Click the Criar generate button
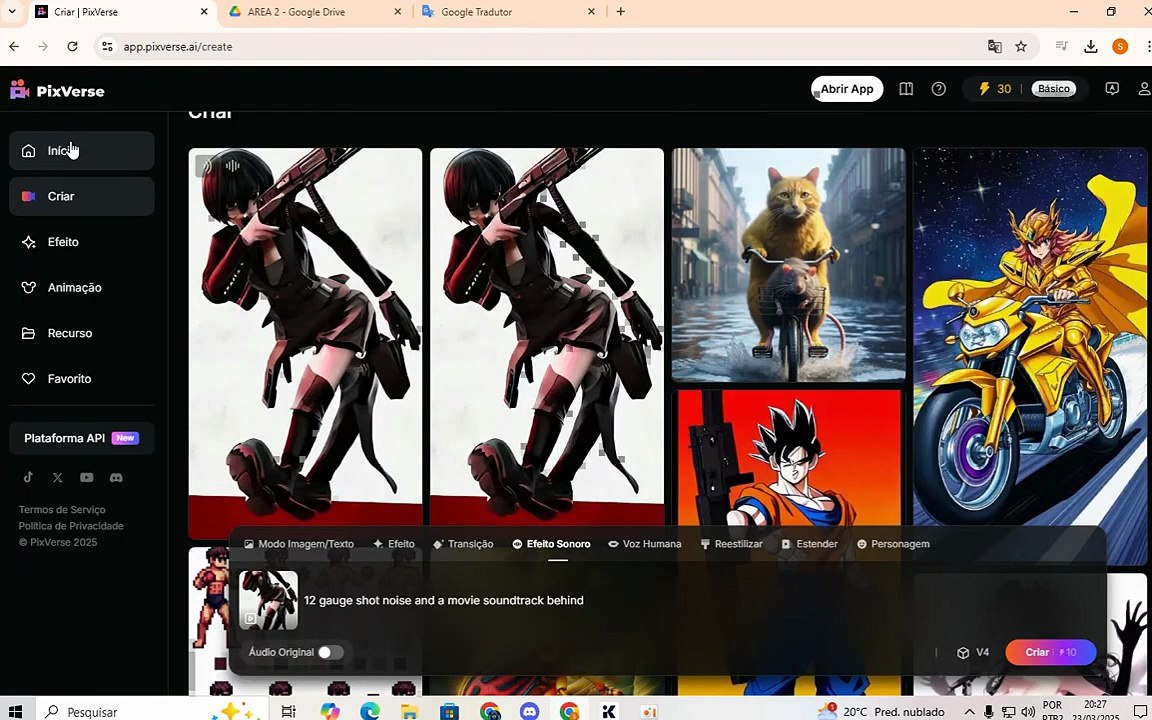1152x720 pixels. pyautogui.click(x=1051, y=652)
